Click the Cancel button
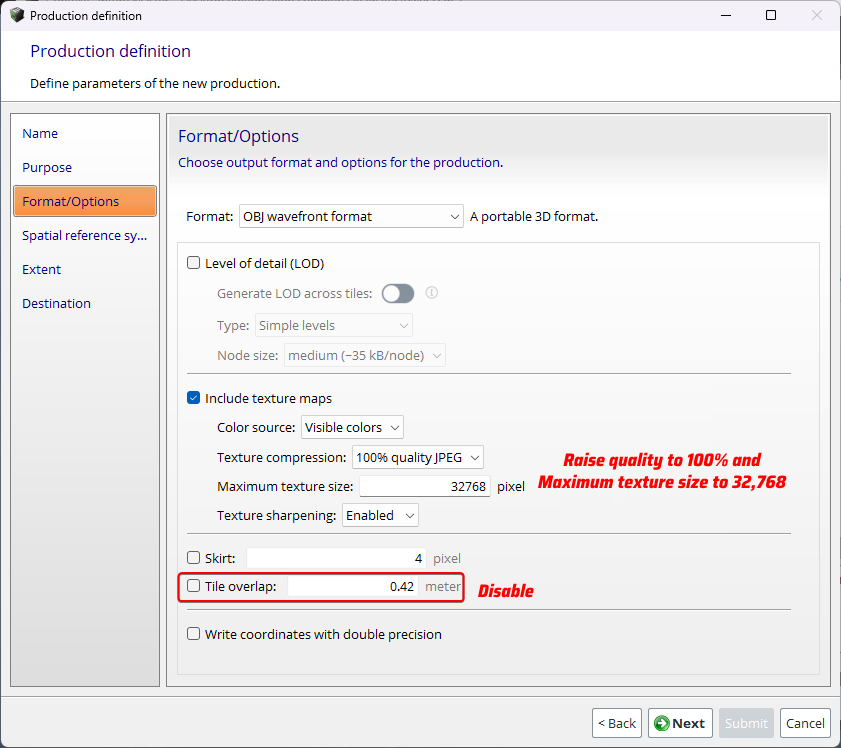This screenshot has width=841, height=748. pos(805,723)
